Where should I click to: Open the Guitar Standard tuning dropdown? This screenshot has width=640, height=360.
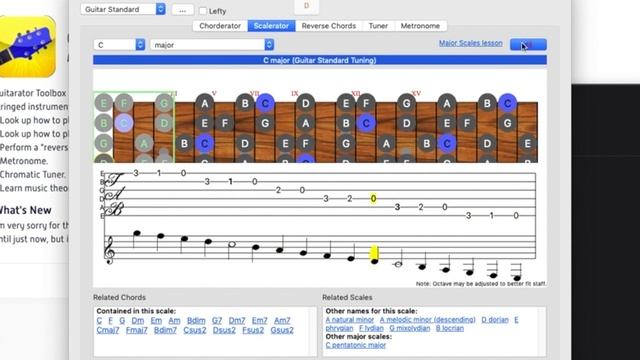click(x=123, y=9)
